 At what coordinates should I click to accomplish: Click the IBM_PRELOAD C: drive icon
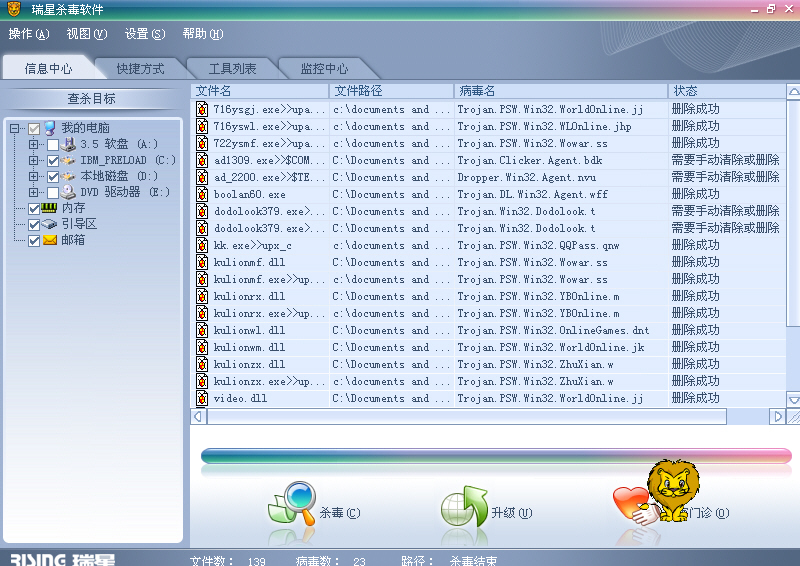pyautogui.click(x=68, y=160)
